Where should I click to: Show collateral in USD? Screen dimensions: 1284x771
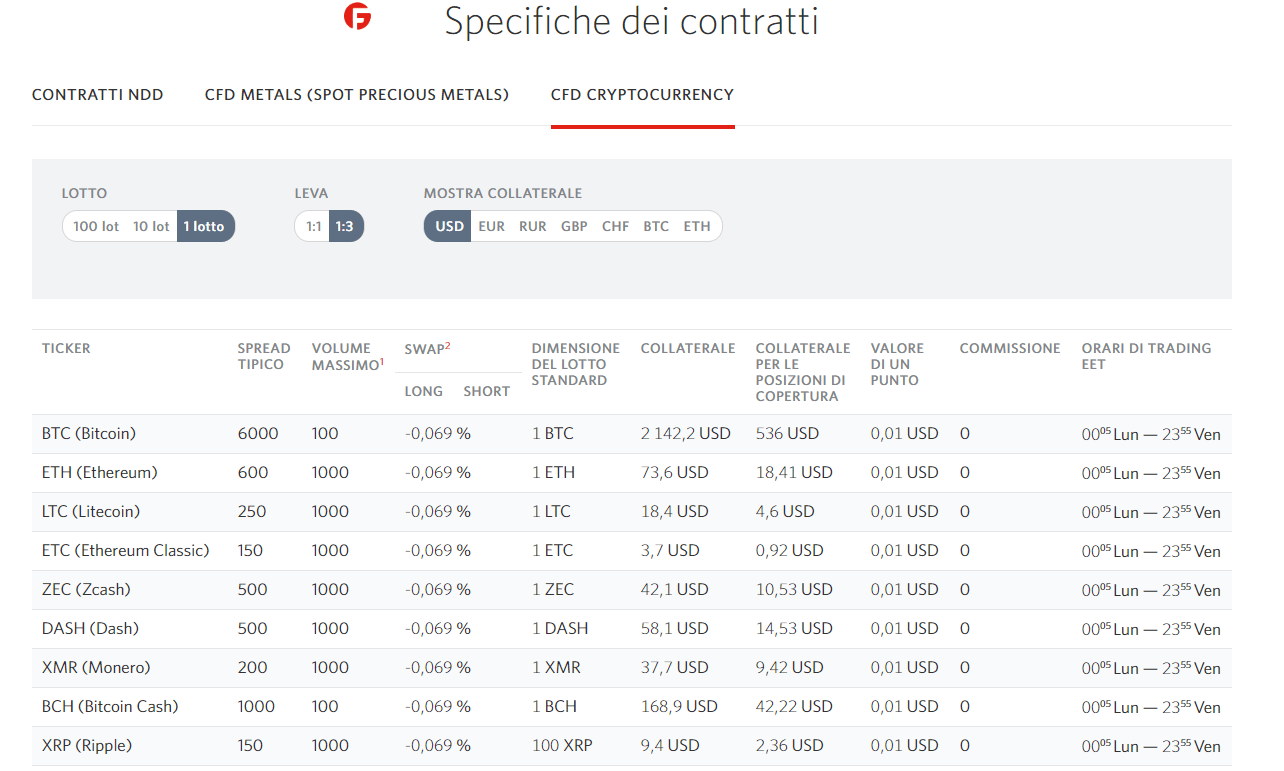pyautogui.click(x=449, y=226)
